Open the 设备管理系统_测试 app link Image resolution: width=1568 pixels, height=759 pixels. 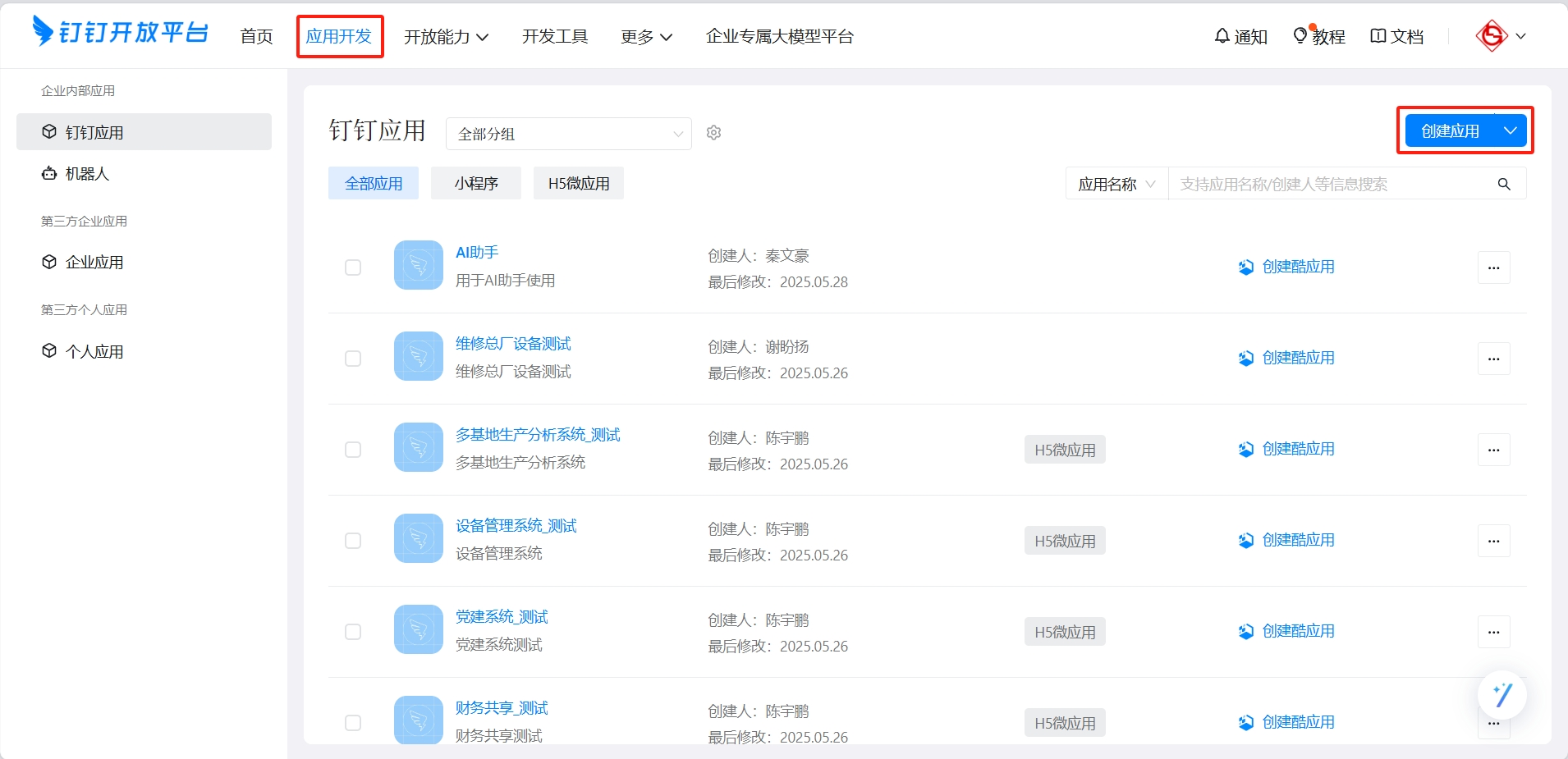516,526
